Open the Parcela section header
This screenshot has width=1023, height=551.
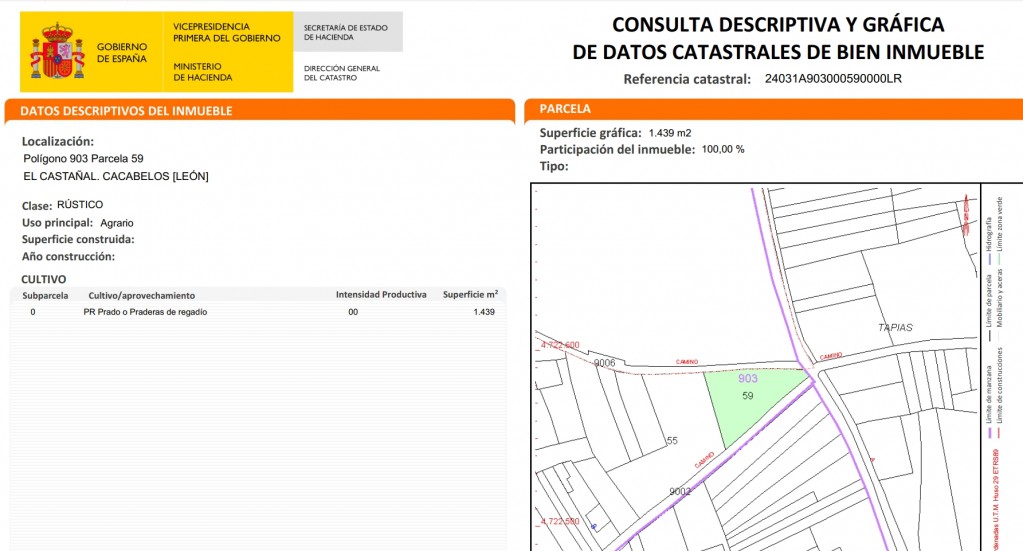(x=565, y=109)
